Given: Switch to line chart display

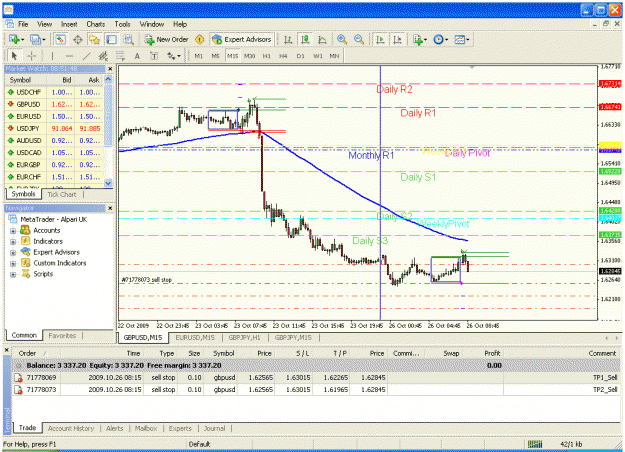Looking at the screenshot, I should tap(322, 39).
